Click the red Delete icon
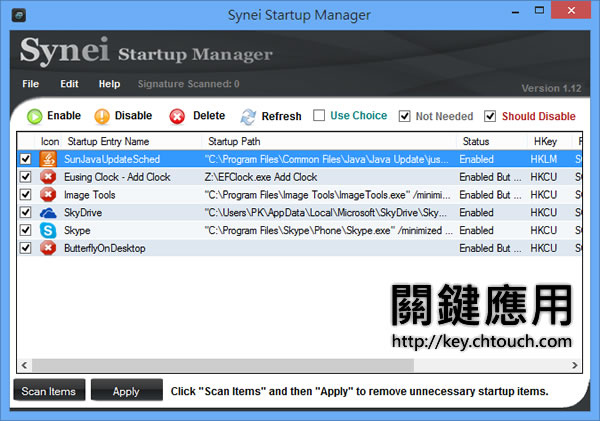600x421 pixels. 177,116
